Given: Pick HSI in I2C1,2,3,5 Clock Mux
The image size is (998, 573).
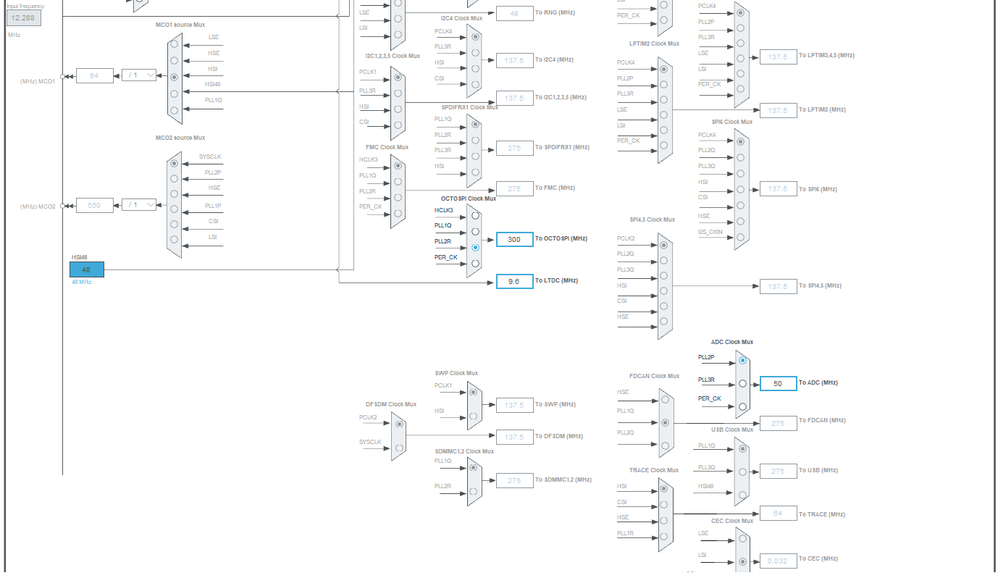Looking at the screenshot, I should (x=398, y=109).
